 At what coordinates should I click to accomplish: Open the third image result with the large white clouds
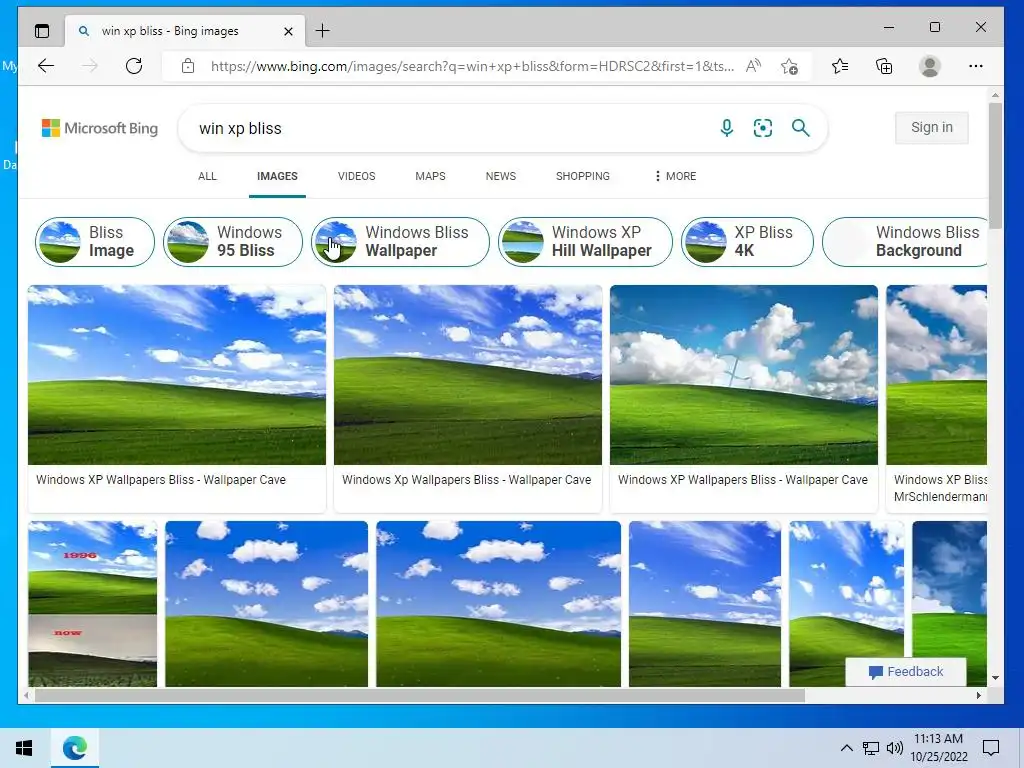tap(744, 375)
